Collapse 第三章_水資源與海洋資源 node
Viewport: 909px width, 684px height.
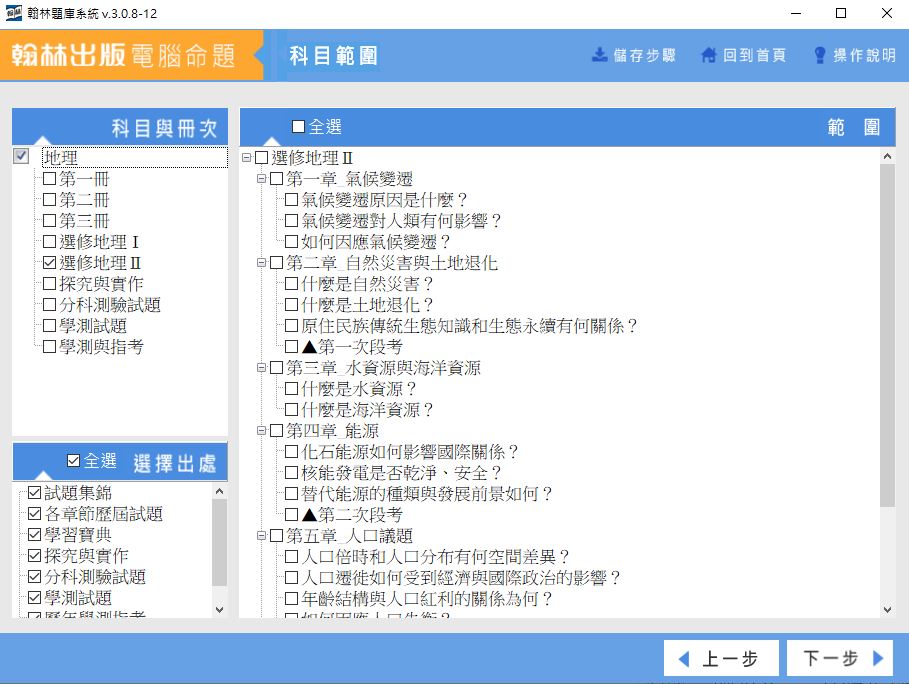[261, 368]
